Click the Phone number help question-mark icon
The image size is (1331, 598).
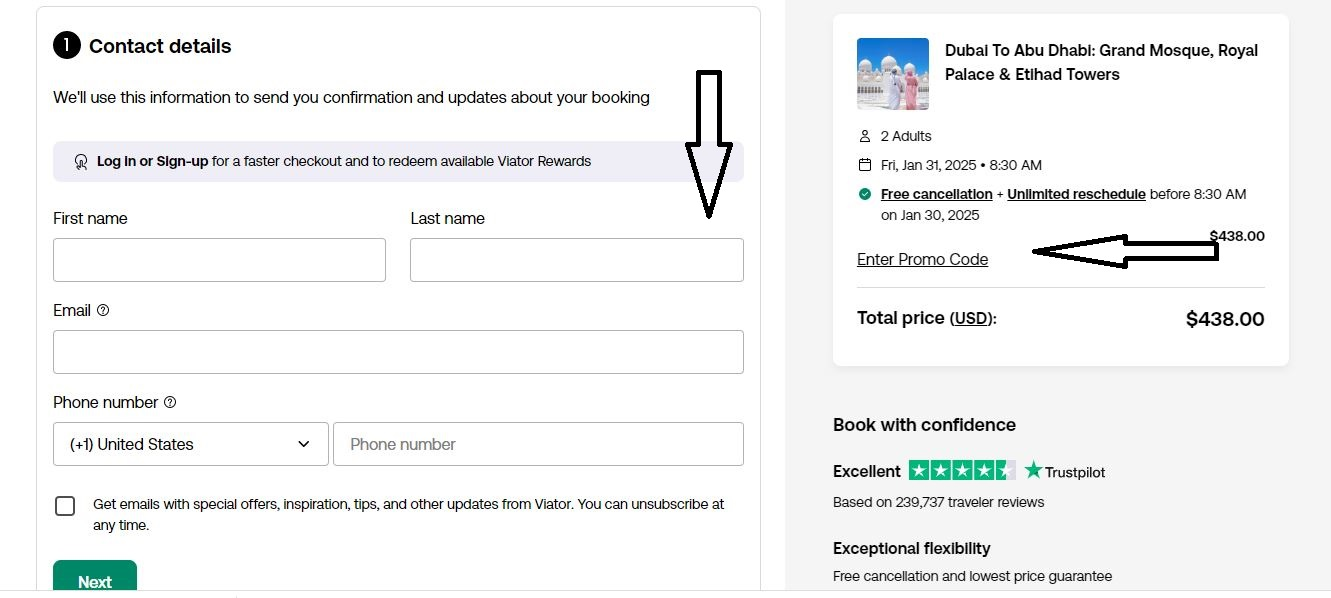click(x=170, y=402)
